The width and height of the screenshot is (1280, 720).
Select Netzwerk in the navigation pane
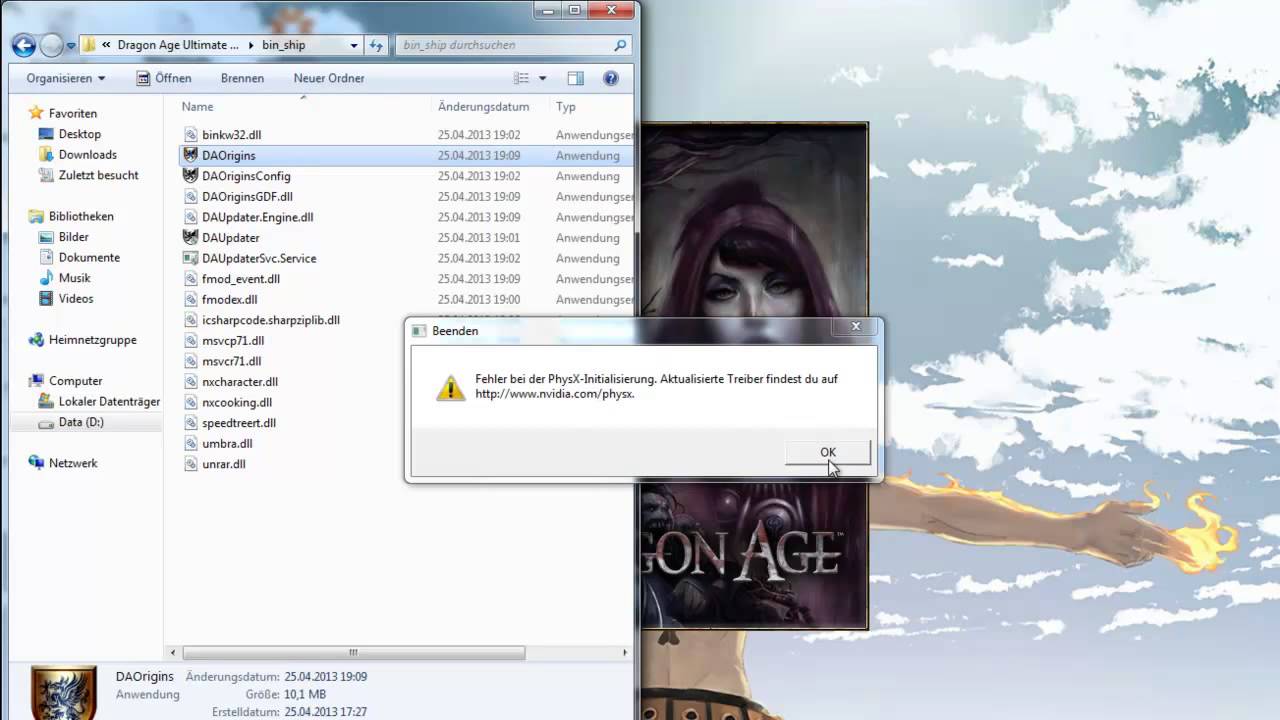point(73,463)
